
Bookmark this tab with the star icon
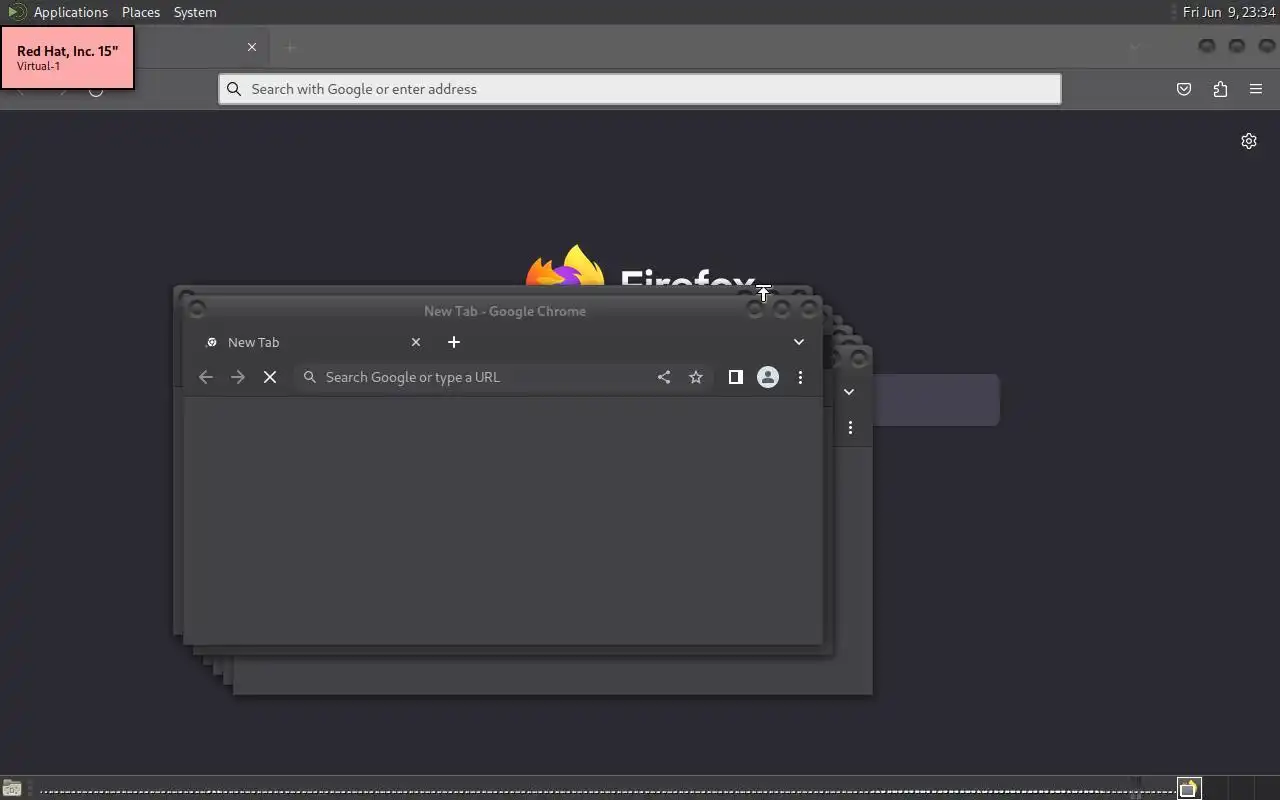(696, 377)
